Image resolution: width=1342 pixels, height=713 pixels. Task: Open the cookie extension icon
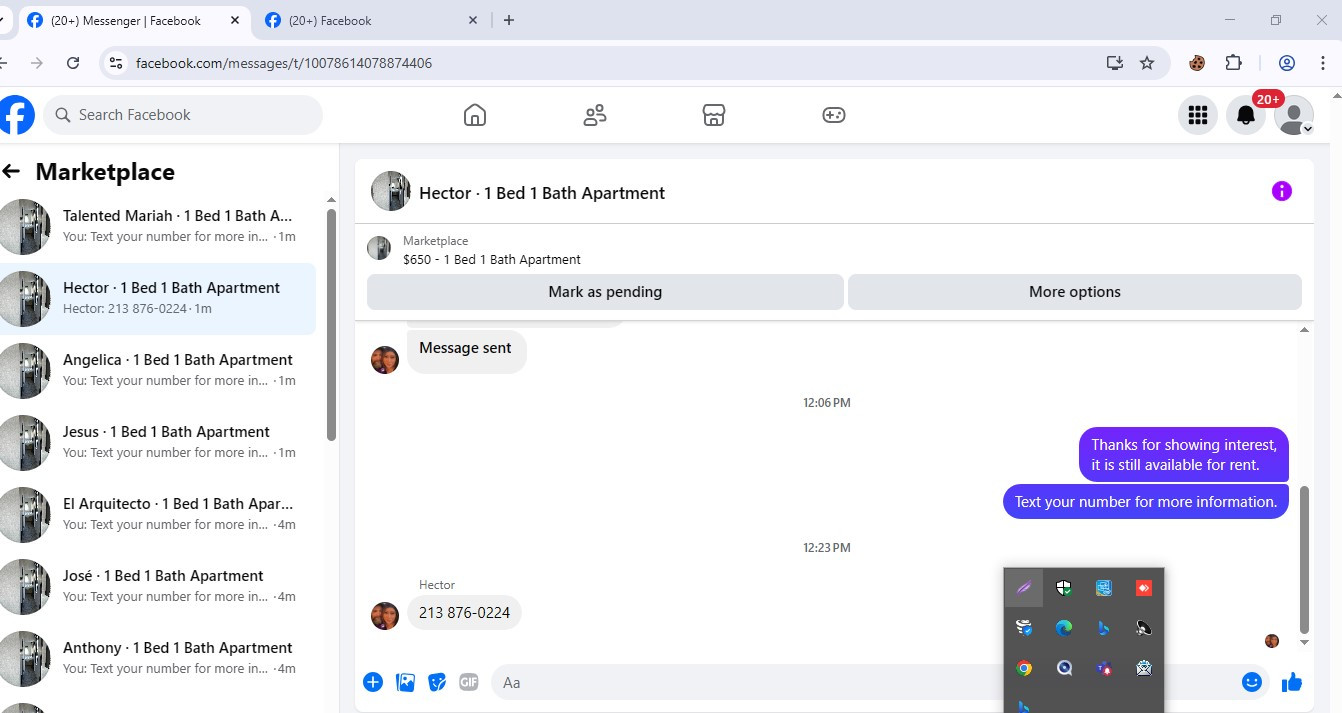click(x=1197, y=63)
